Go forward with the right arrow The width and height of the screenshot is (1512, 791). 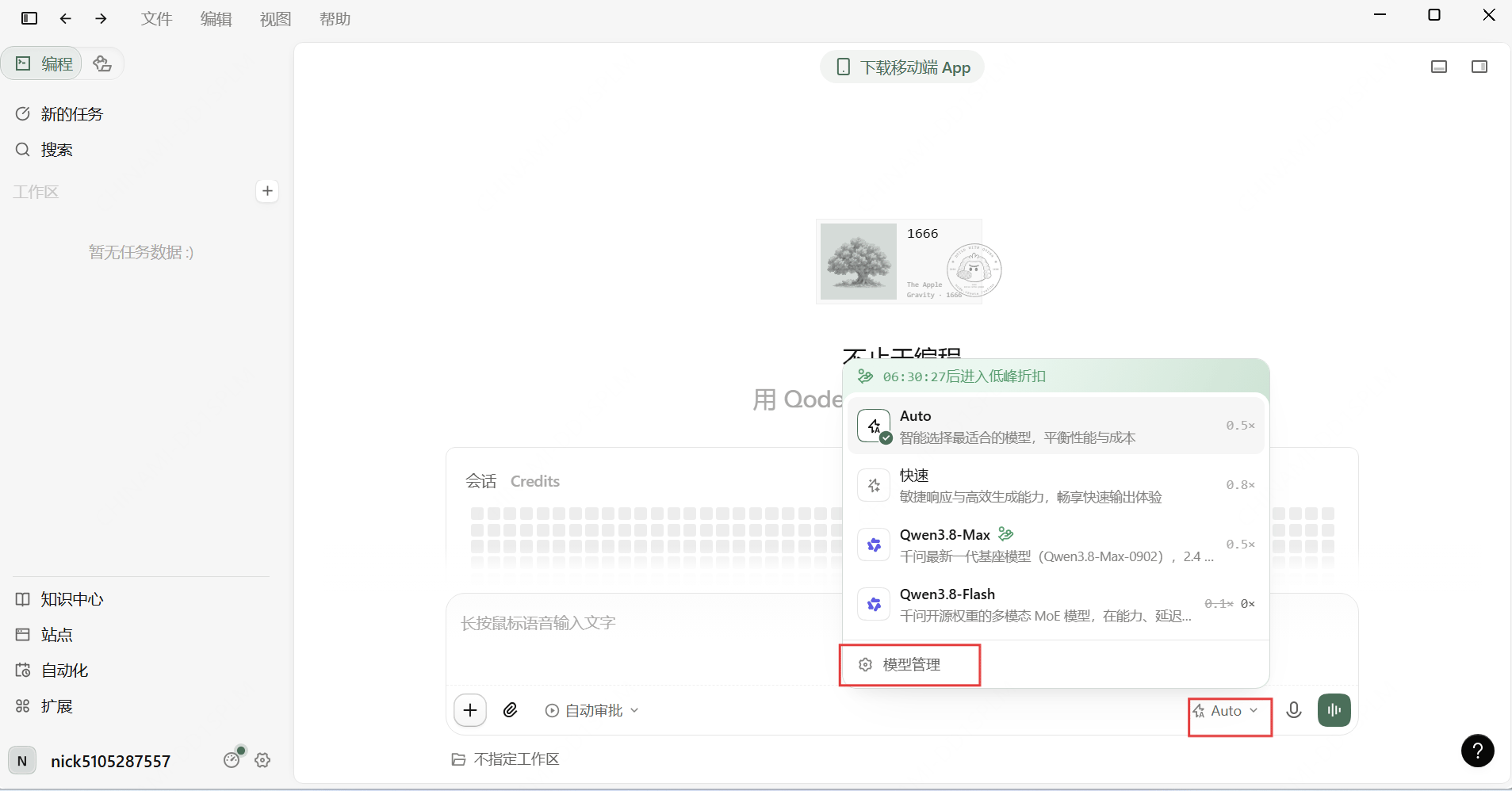pos(101,18)
